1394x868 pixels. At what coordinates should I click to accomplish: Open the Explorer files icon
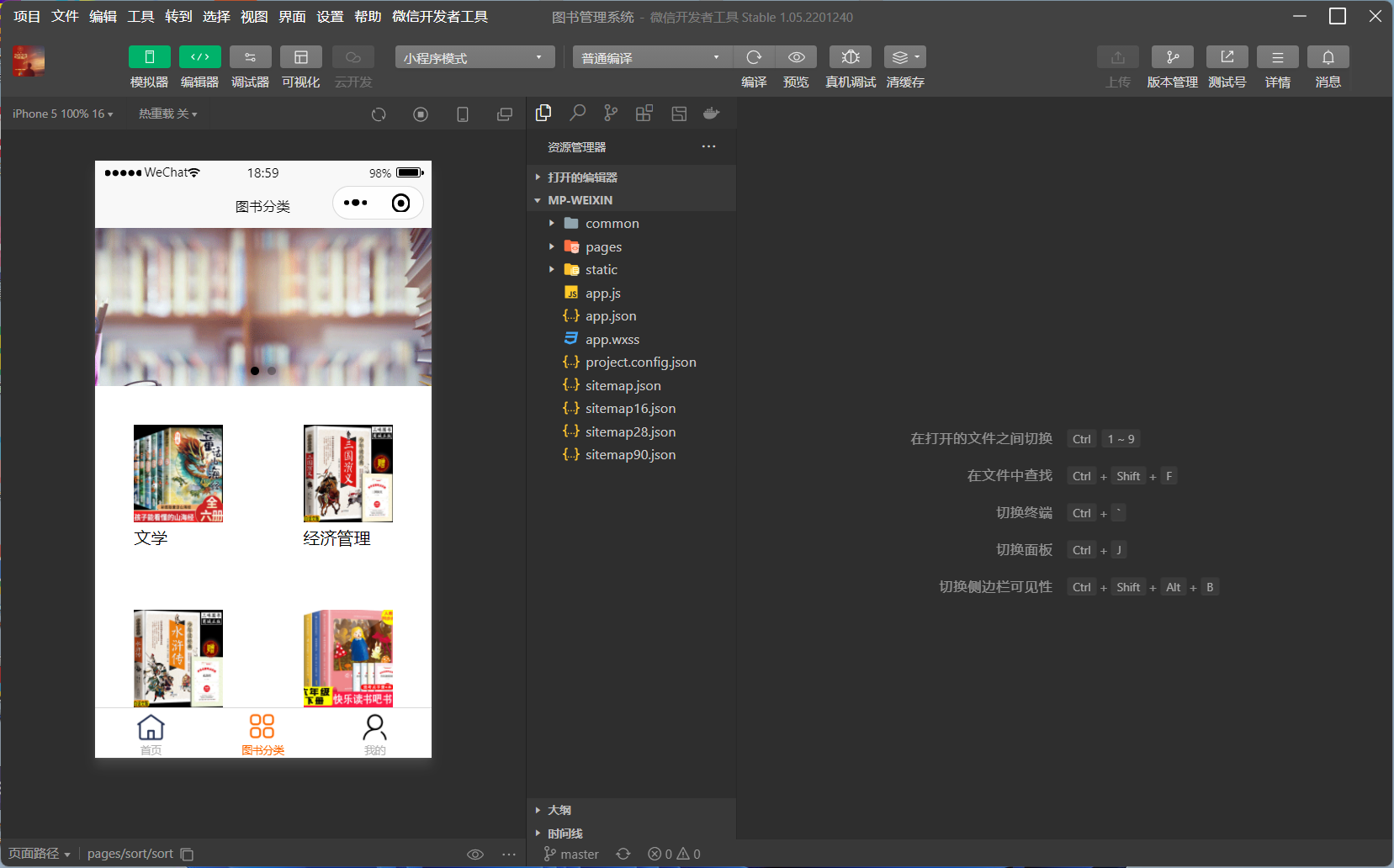(543, 113)
